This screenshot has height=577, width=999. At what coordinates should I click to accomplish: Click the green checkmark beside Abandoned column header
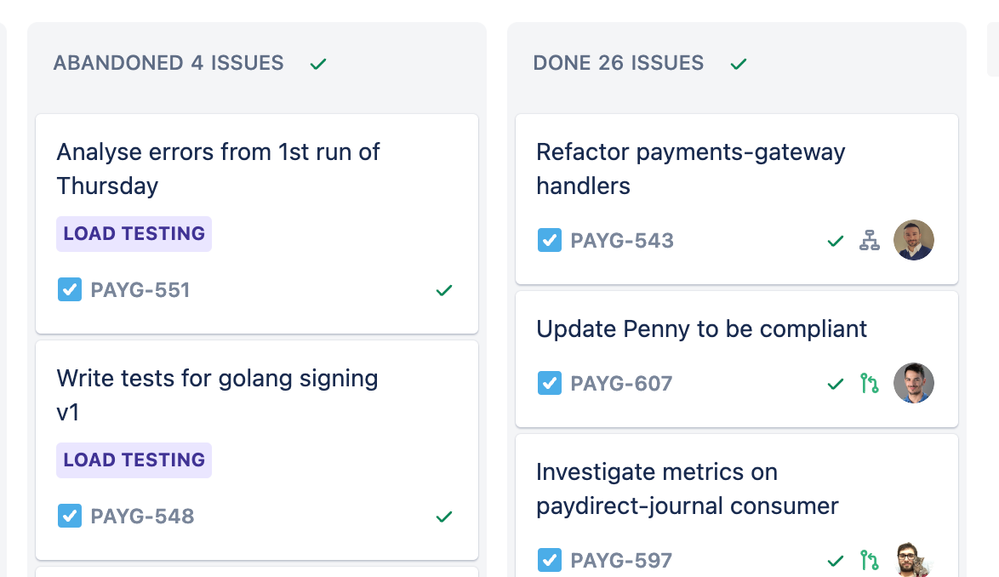318,64
